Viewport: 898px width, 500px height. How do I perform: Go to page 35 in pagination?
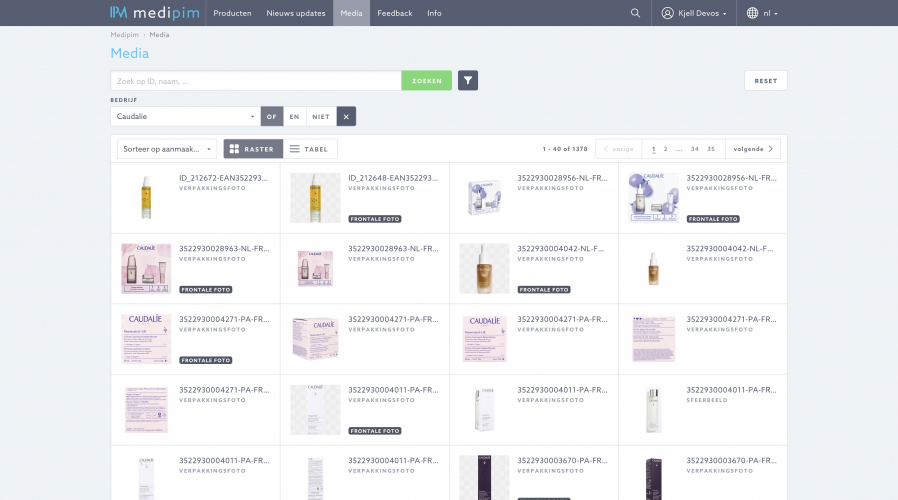coord(711,149)
